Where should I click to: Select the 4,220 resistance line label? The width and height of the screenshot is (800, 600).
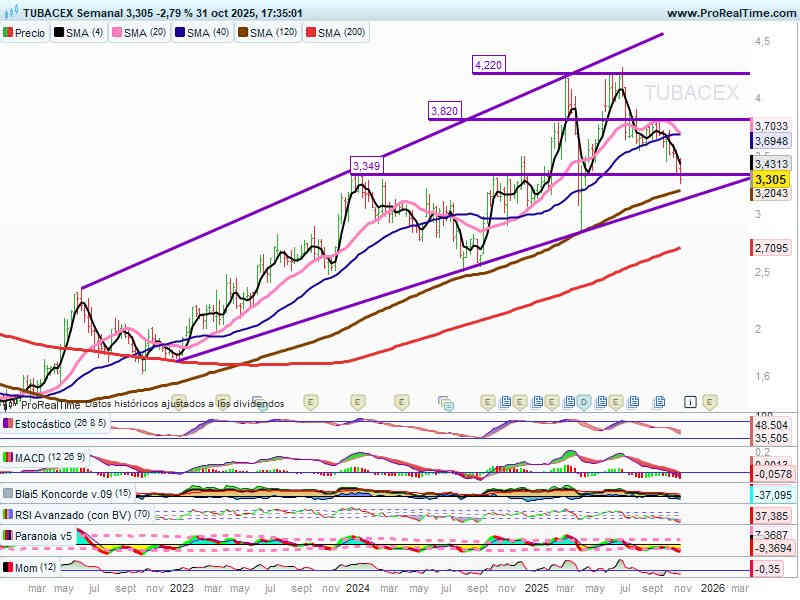point(488,65)
